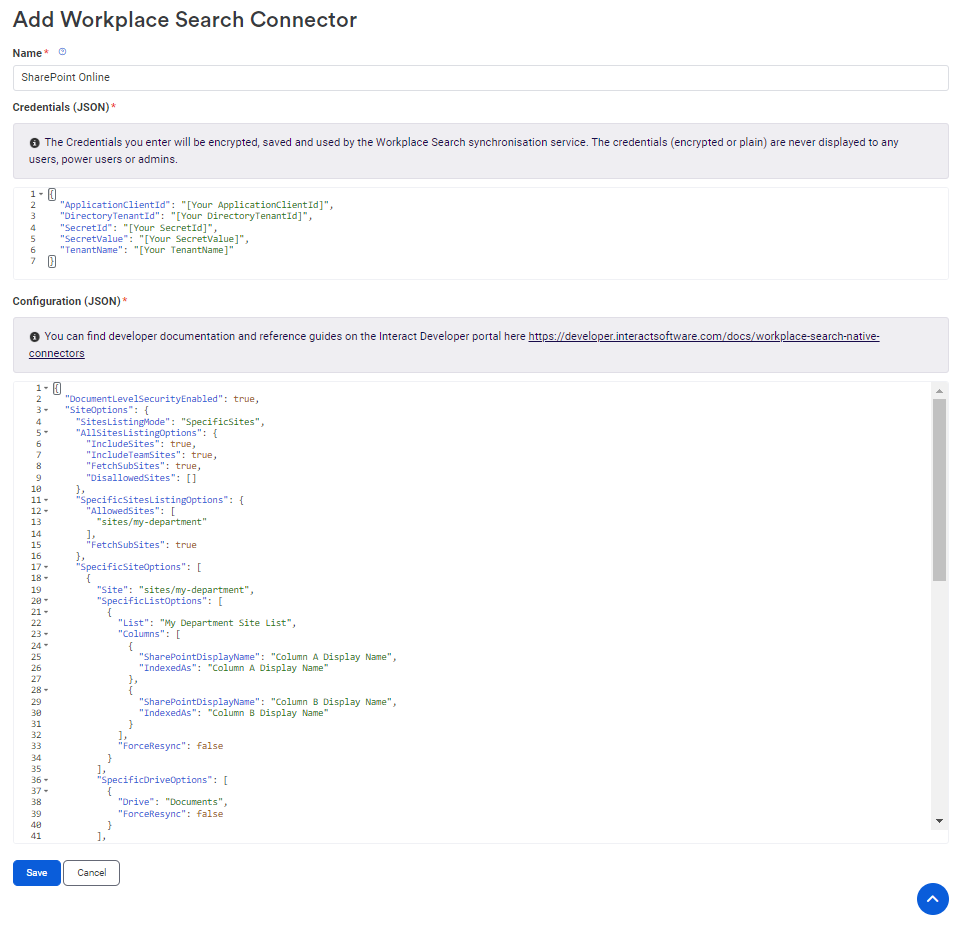Fold the AllSitesListingOptions block at line 5
The height and width of the screenshot is (933, 977).
point(46,433)
